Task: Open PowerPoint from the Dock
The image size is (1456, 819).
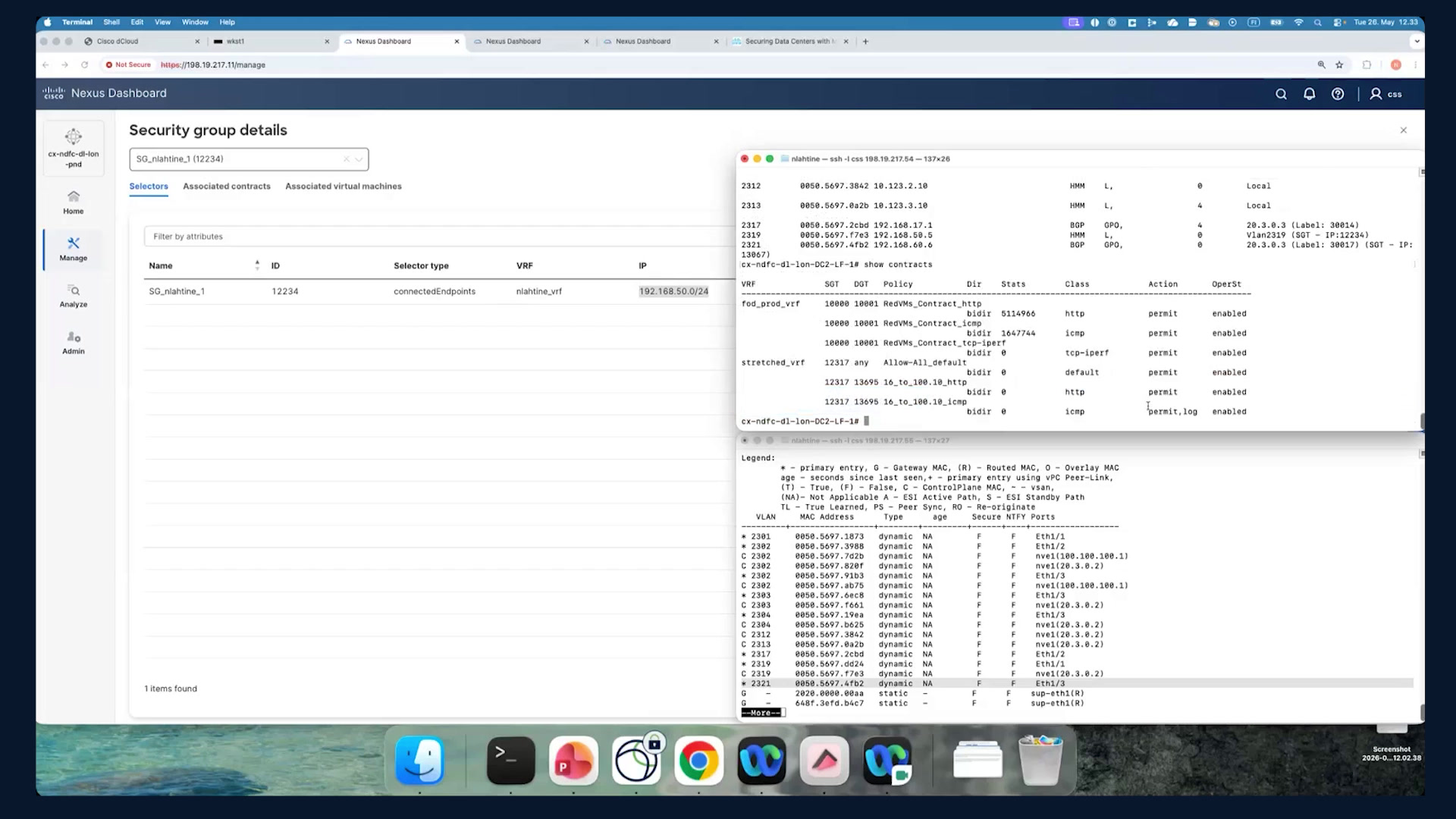Action: tap(573, 761)
